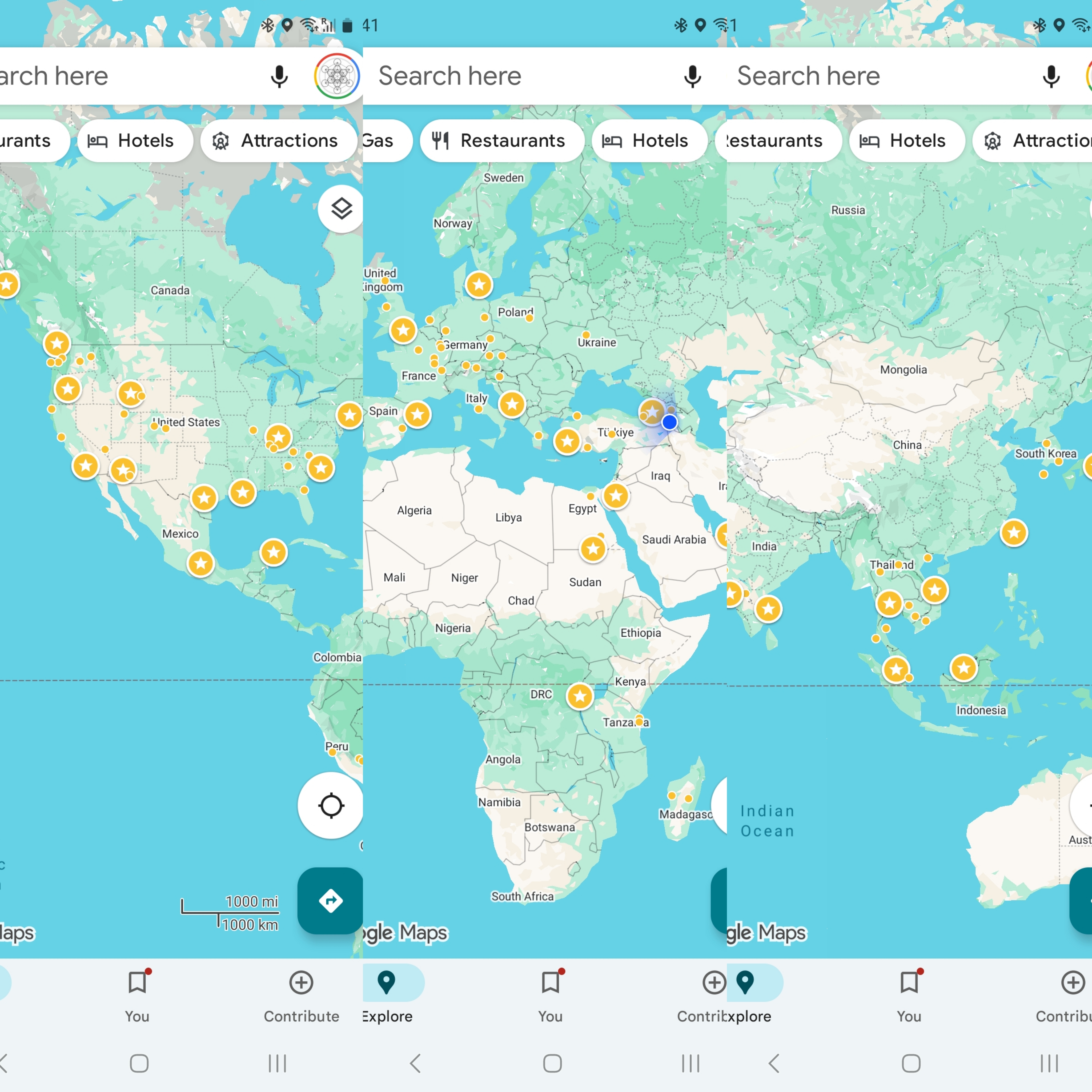Tap the Android back arrow in the middle panel
Viewport: 1092px width, 1092px height.
(x=415, y=1063)
